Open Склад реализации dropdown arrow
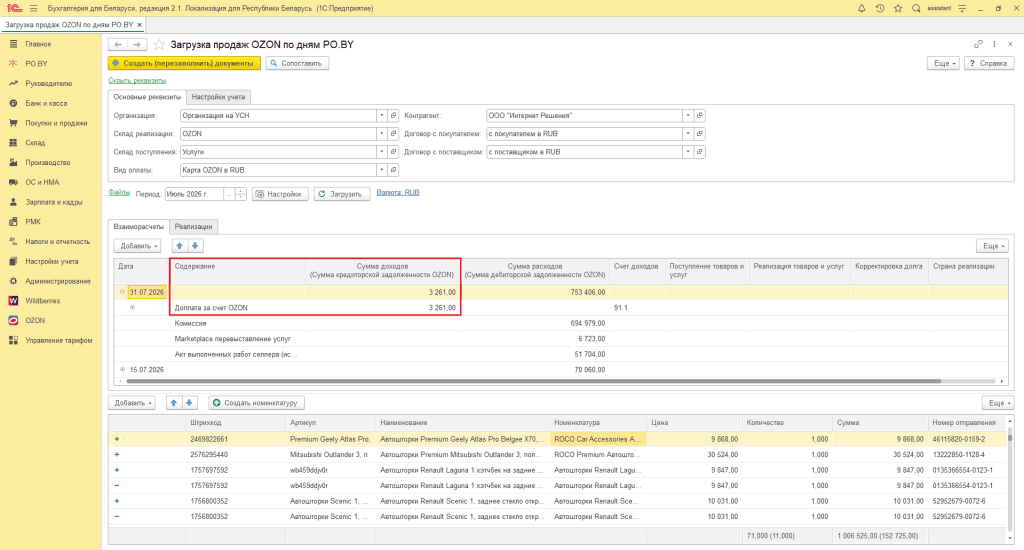 click(x=381, y=133)
